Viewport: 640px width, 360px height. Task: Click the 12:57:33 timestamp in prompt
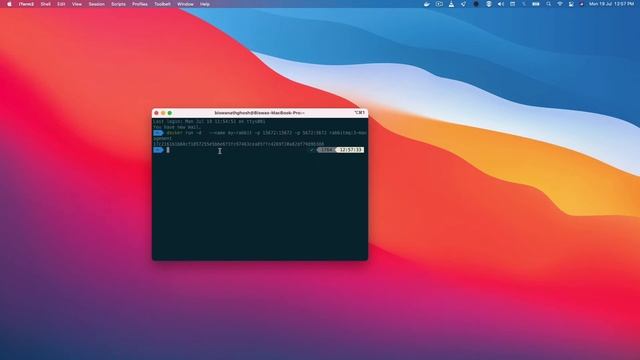point(350,150)
